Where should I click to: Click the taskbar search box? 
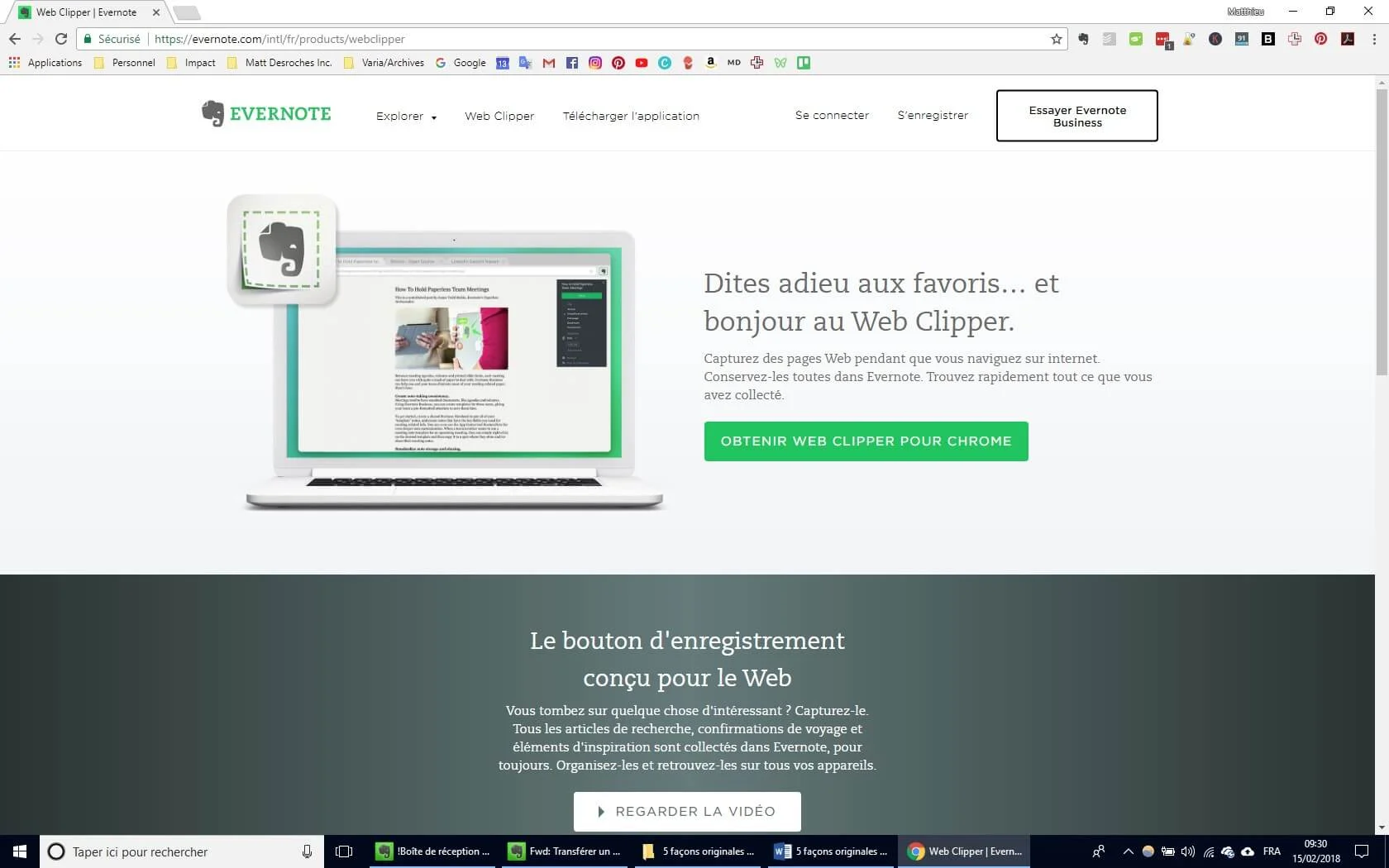pyautogui.click(x=181, y=851)
